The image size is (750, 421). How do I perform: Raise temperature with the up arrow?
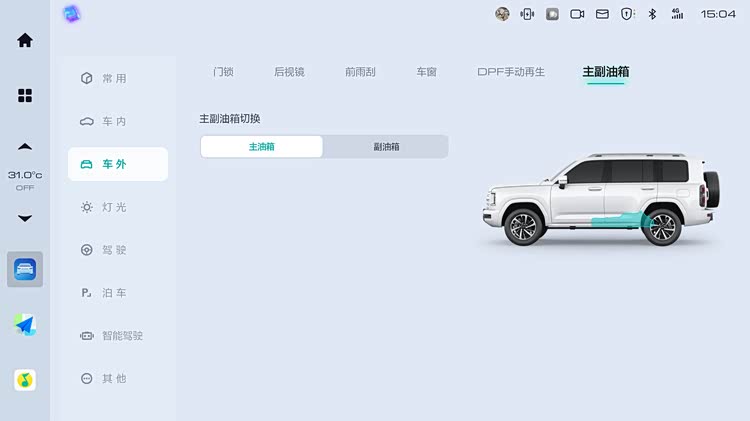click(x=25, y=147)
